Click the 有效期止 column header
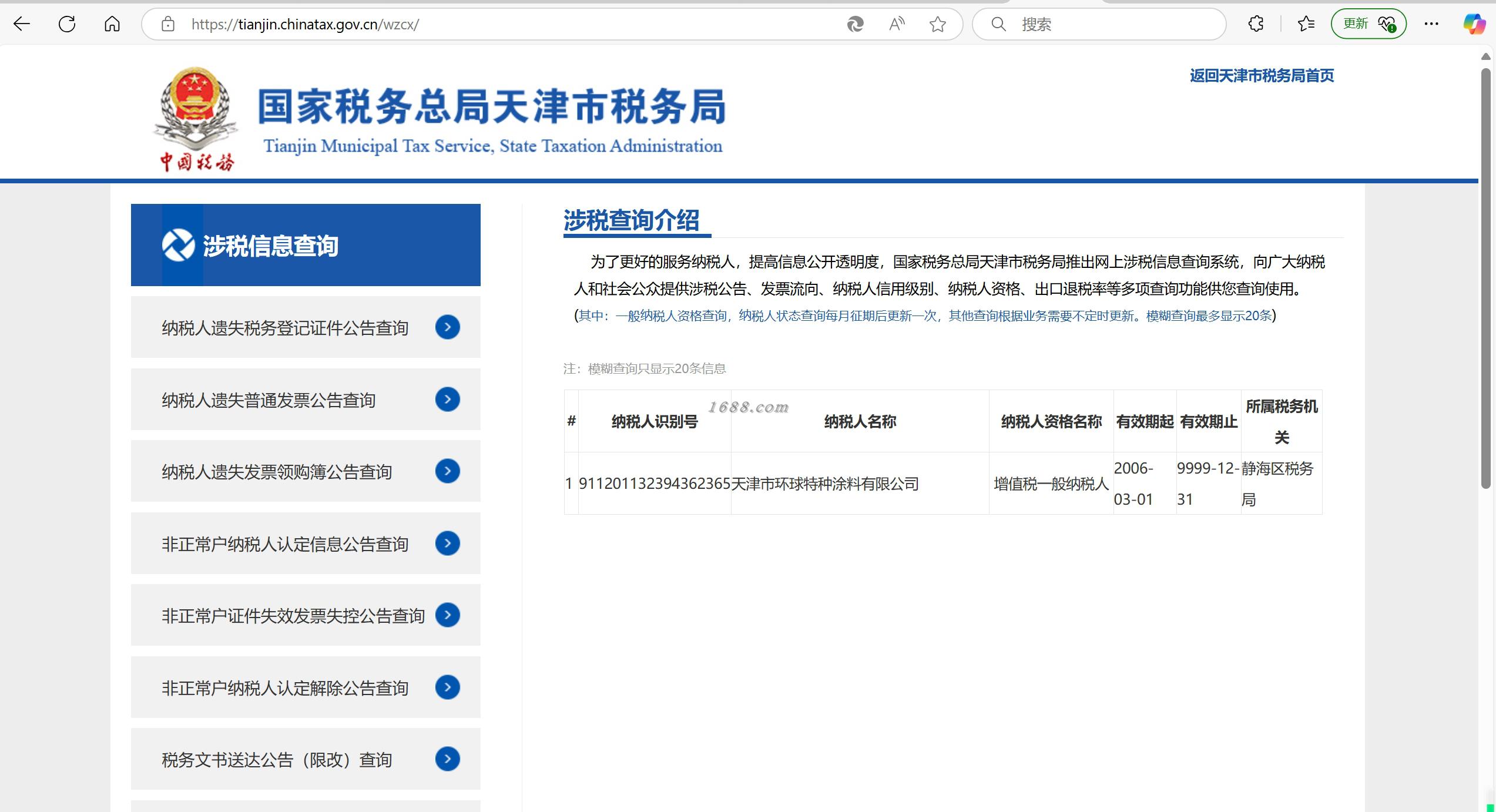The width and height of the screenshot is (1496, 812). pos(1209,421)
